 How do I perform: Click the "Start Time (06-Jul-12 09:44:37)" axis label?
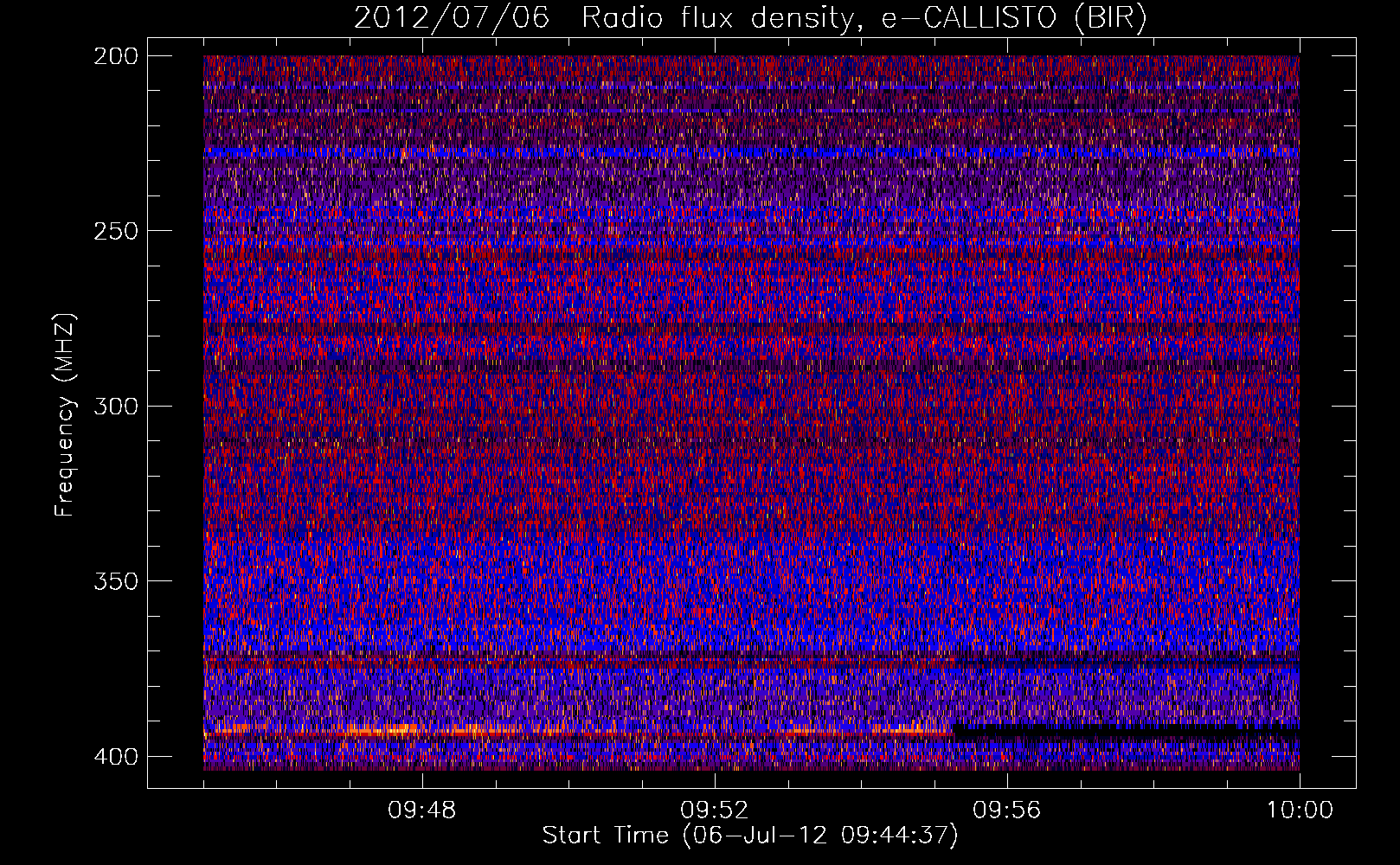(750, 836)
